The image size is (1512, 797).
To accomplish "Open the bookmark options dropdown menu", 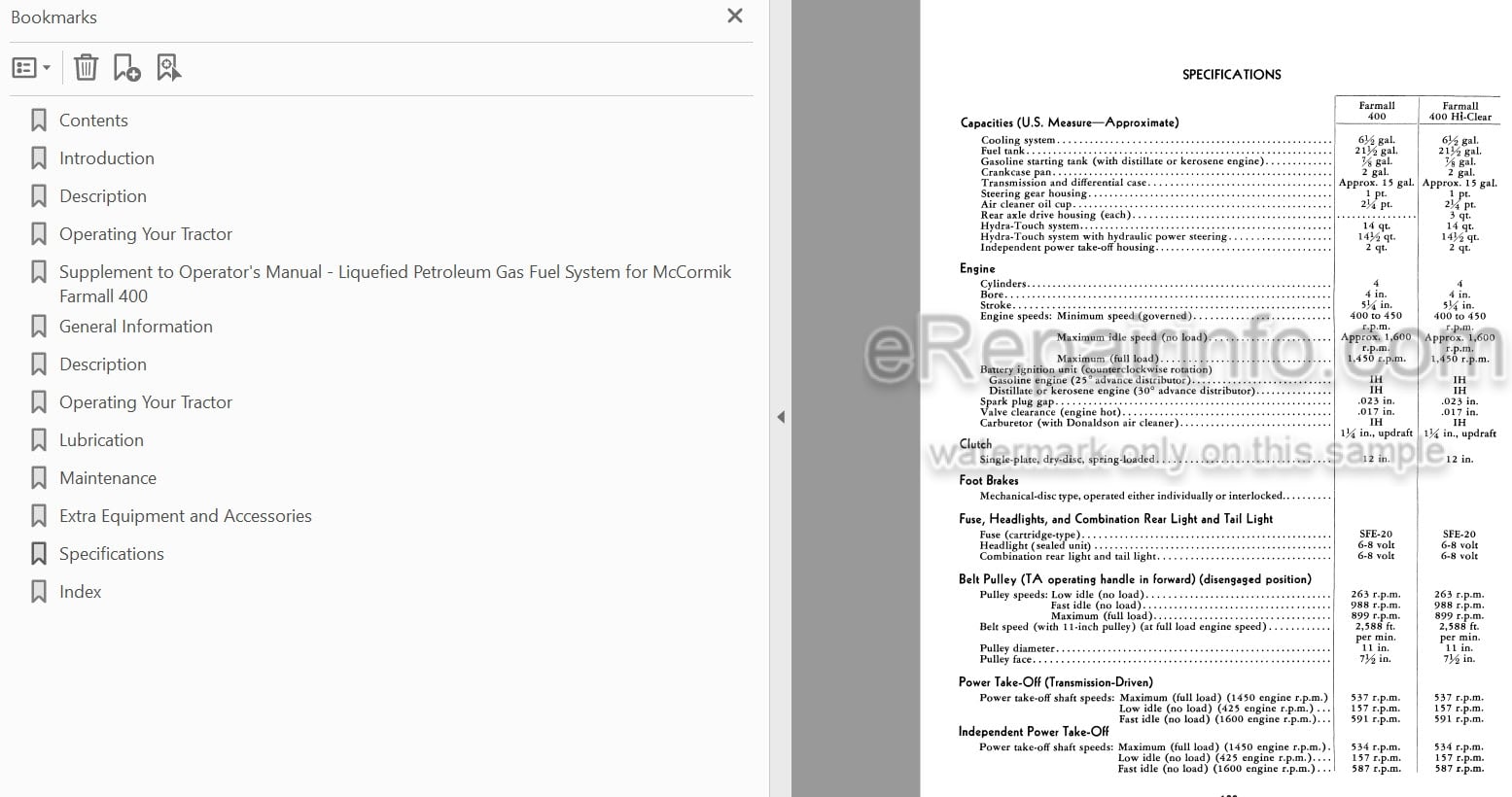I will (31, 68).
